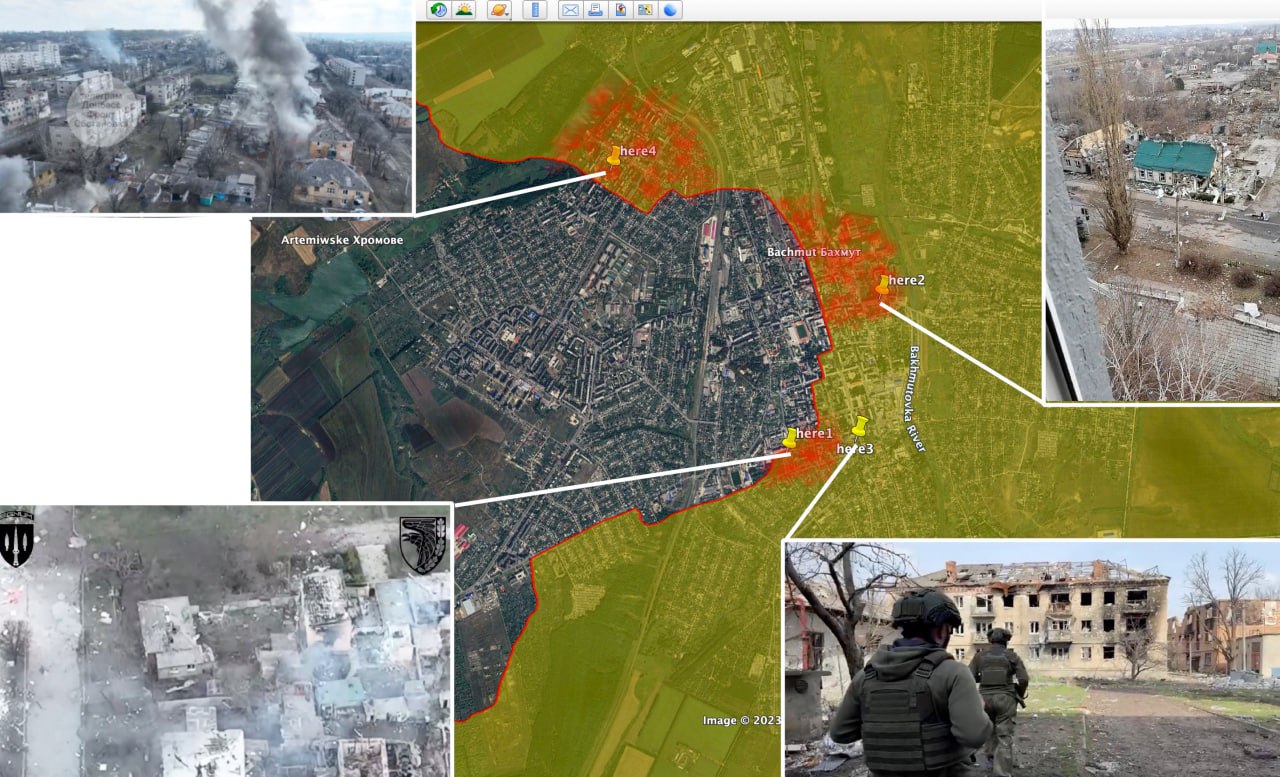Open the green-roofed house photo
Screen dimensions: 1280x777
pos(1162,212)
